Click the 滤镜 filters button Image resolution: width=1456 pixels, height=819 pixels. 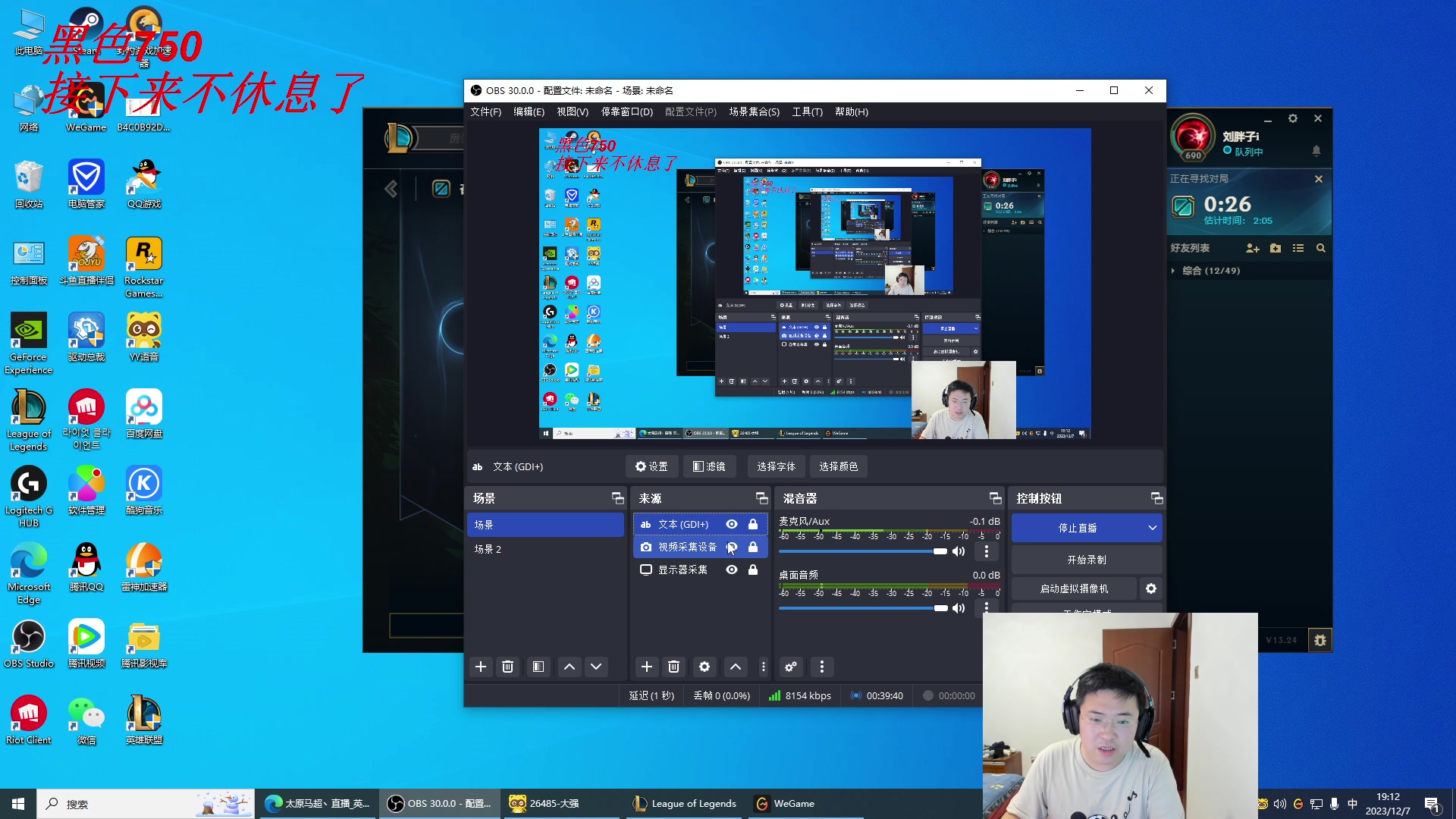pyautogui.click(x=710, y=466)
